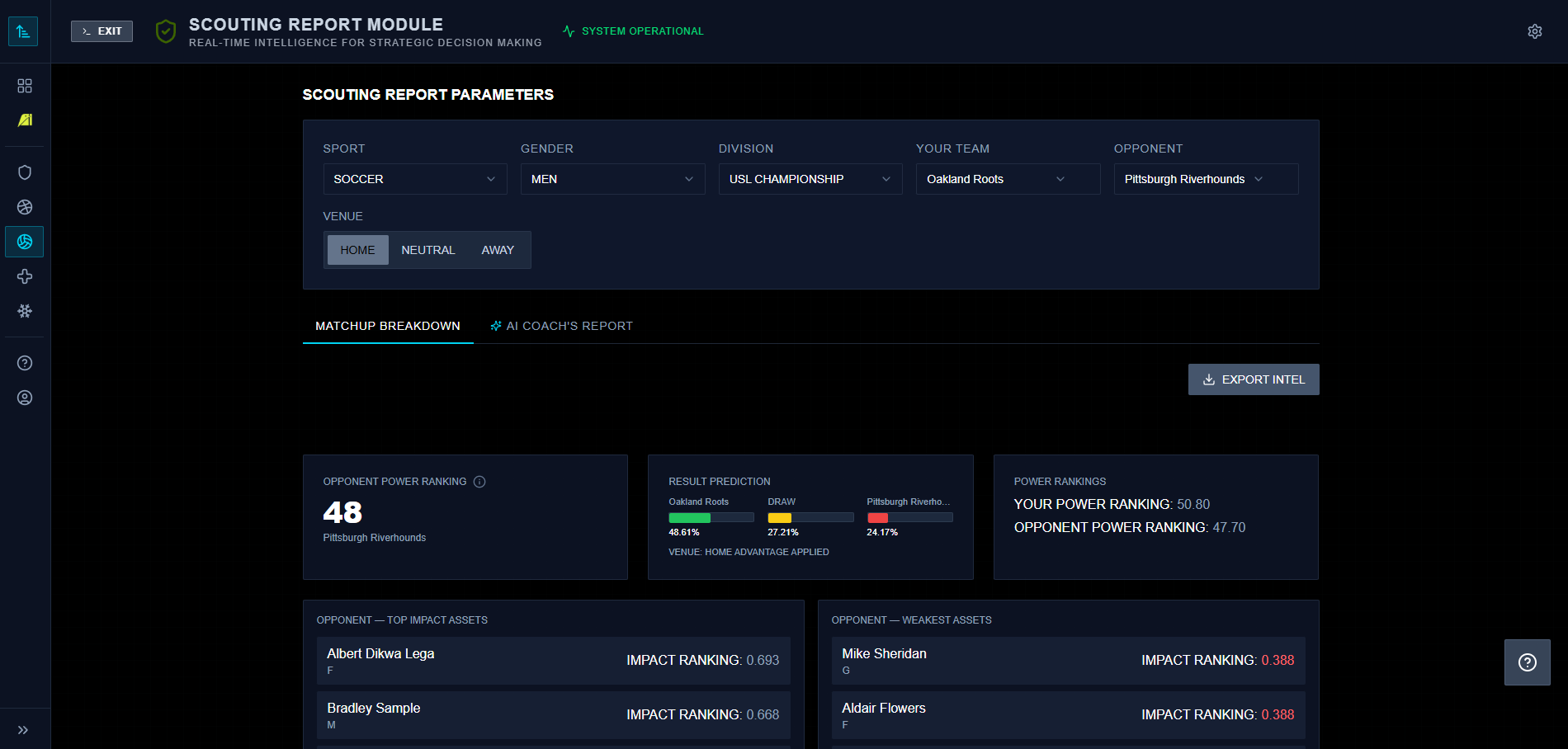Click YOUR POWER RANKING: 50.80 text
This screenshot has width=1568, height=749.
1112,504
